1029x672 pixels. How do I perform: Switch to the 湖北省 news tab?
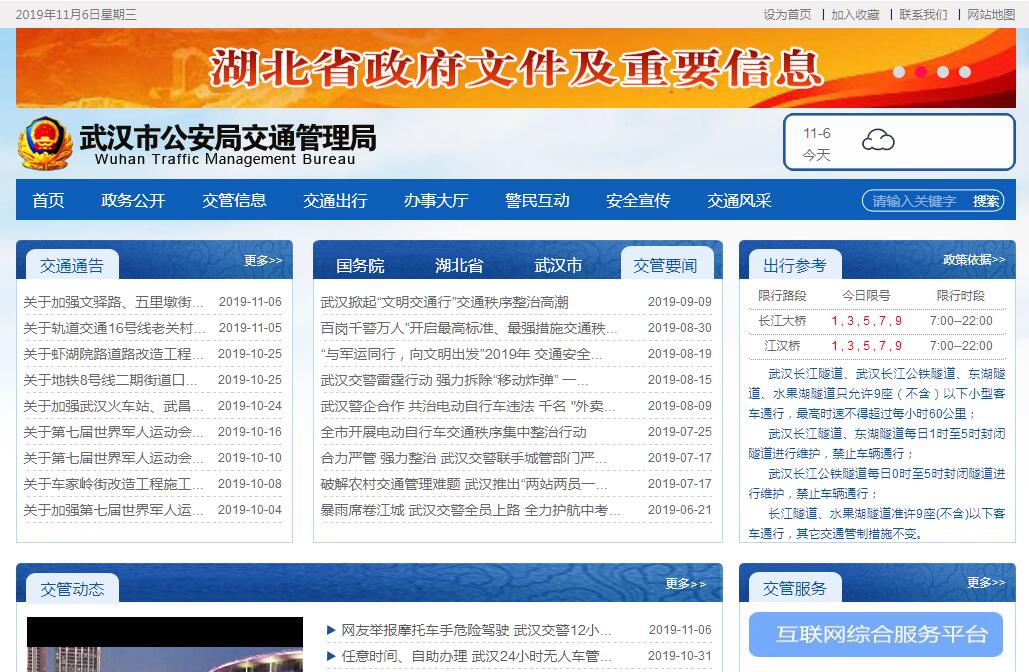(459, 266)
